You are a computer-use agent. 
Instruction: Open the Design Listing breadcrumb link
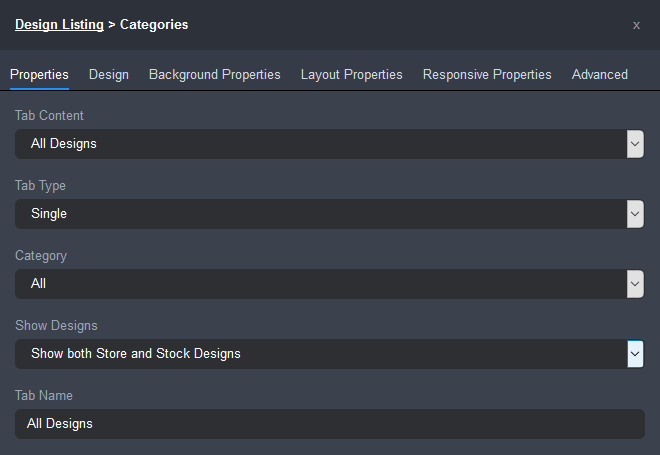59,24
